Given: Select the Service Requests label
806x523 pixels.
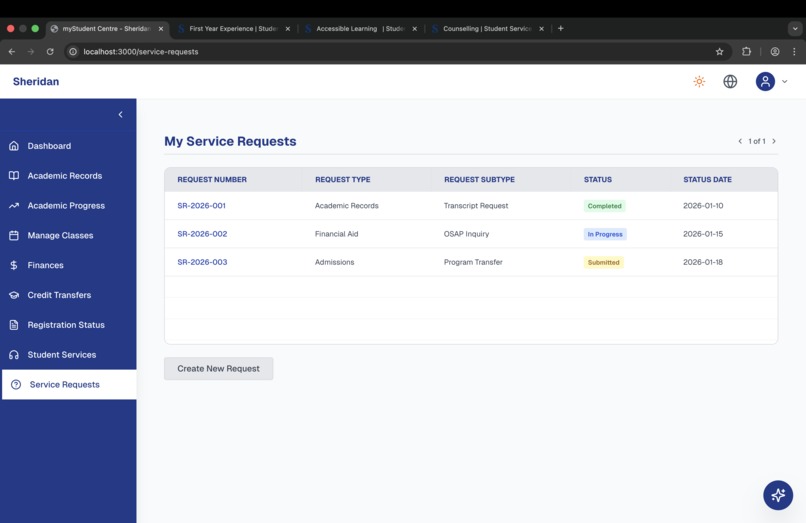Looking at the screenshot, I should [64, 385].
